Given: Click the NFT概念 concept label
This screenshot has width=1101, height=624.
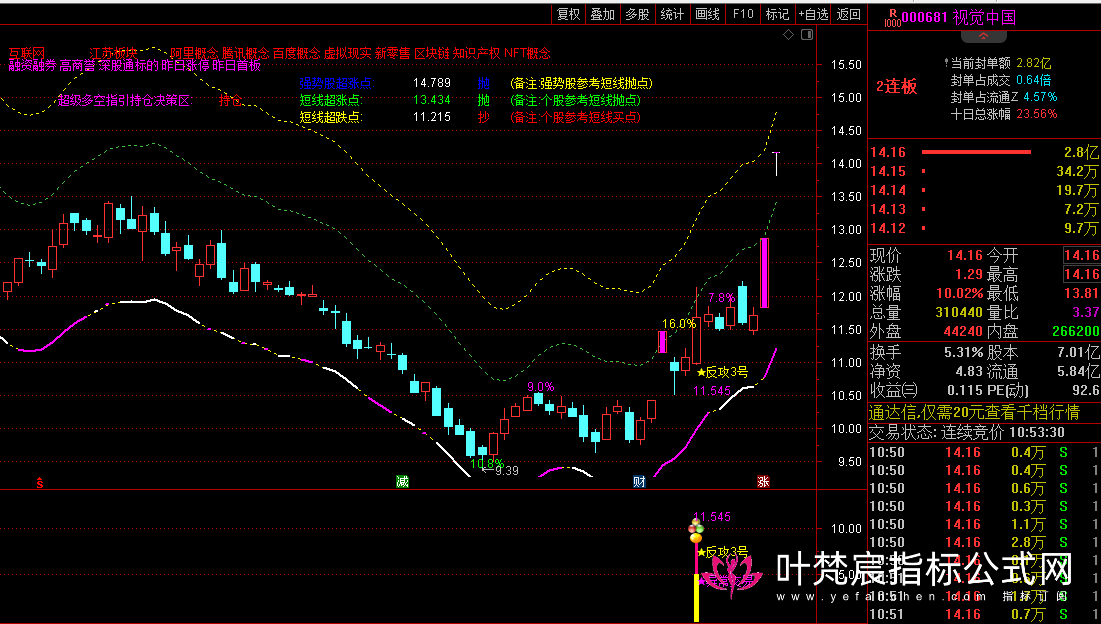Looking at the screenshot, I should click(x=527, y=53).
